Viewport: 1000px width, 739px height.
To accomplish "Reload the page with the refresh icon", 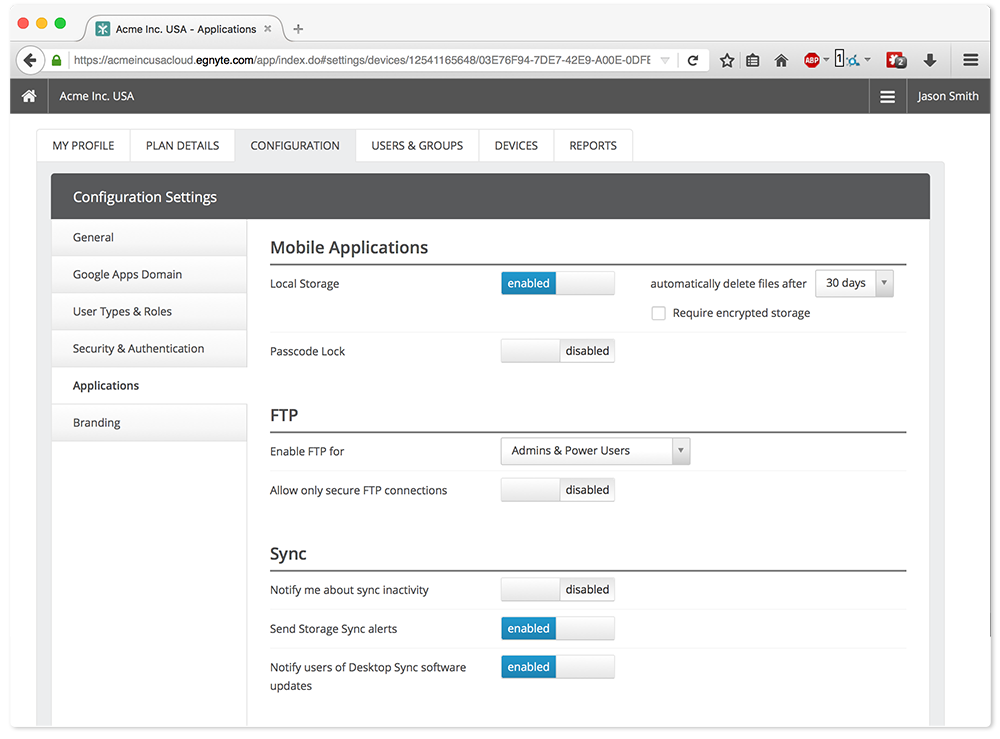I will click(x=692, y=61).
